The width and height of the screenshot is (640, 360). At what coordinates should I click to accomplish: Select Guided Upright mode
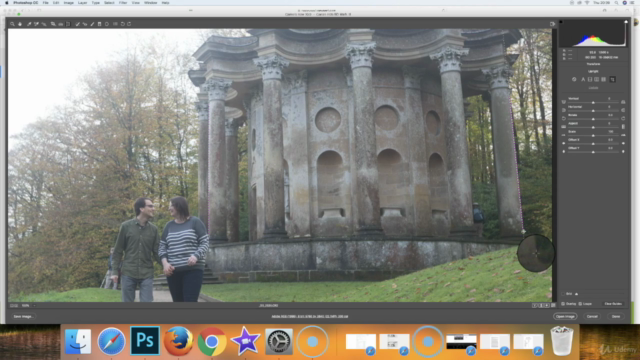coord(613,79)
